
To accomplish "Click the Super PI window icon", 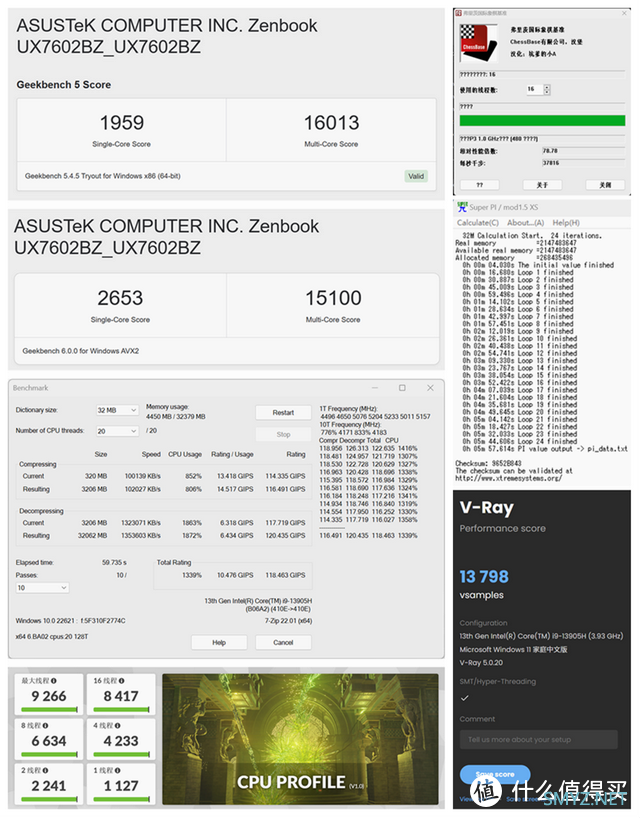I will [462, 207].
